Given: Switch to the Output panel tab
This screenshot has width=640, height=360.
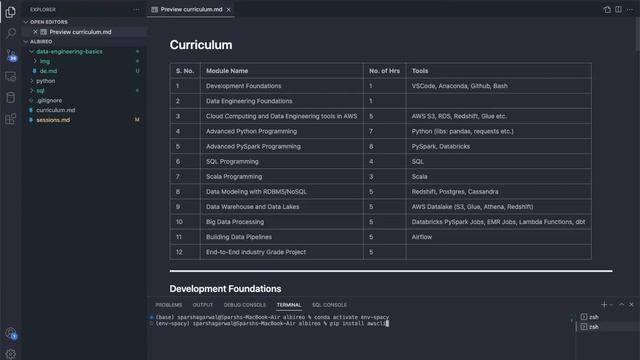Looking at the screenshot, I should [203, 305].
